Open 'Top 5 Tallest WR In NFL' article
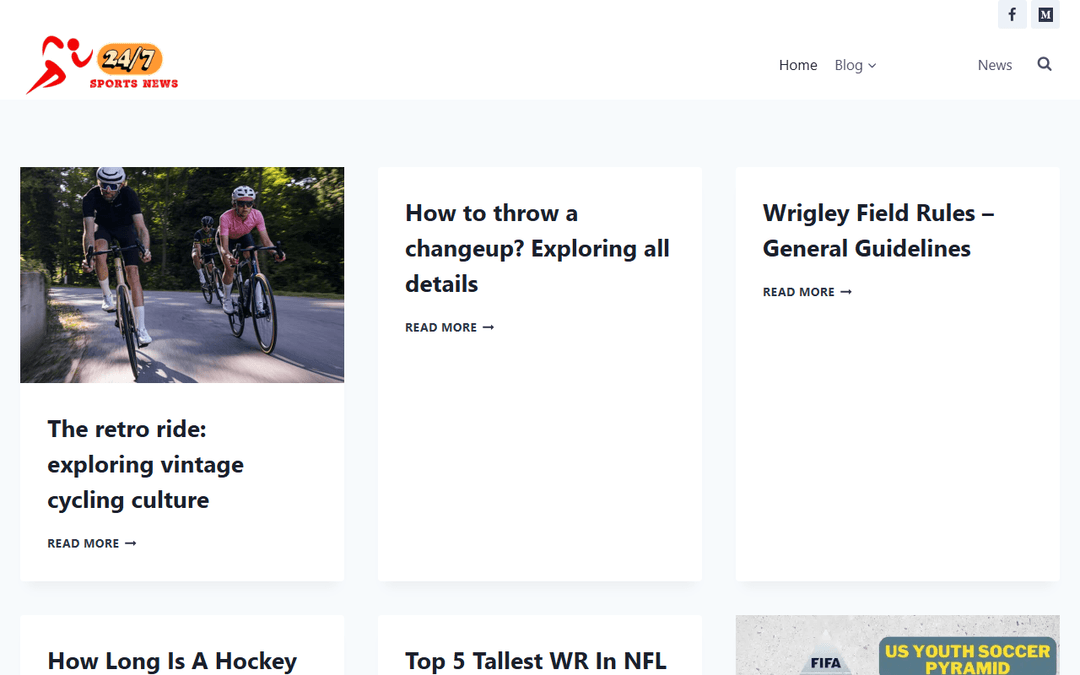The width and height of the screenshot is (1080, 675). 535,661
